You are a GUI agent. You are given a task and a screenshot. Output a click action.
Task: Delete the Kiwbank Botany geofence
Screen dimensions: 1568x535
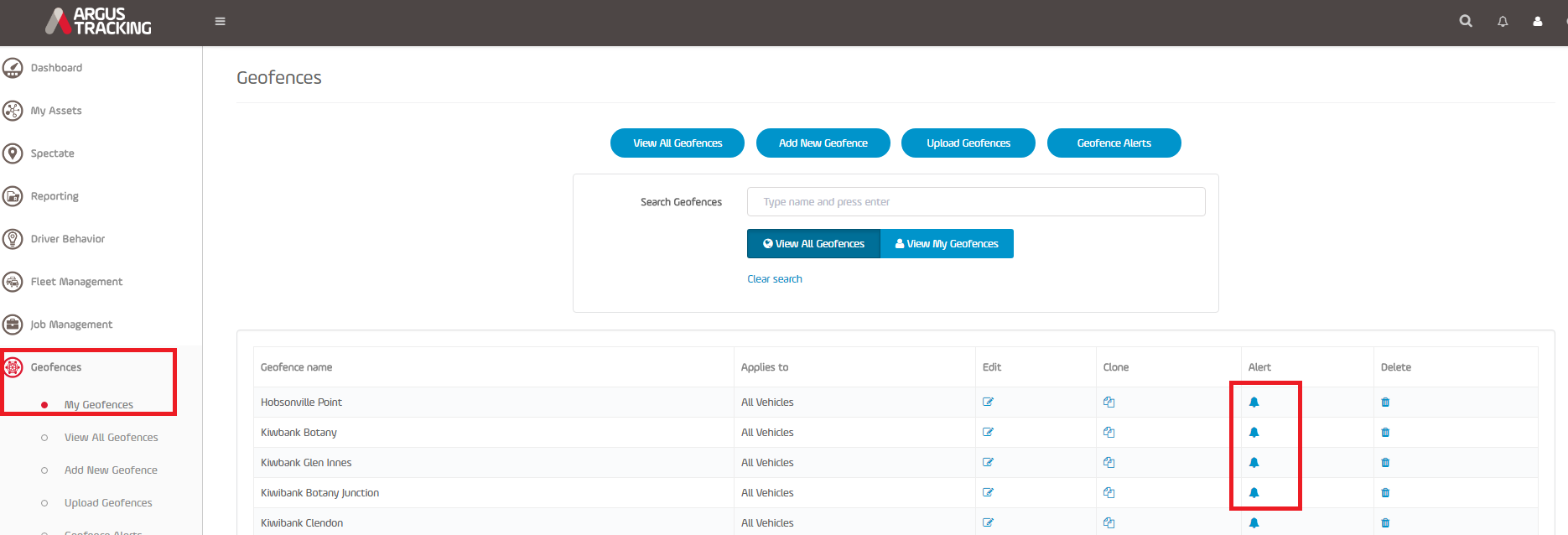coord(1385,433)
